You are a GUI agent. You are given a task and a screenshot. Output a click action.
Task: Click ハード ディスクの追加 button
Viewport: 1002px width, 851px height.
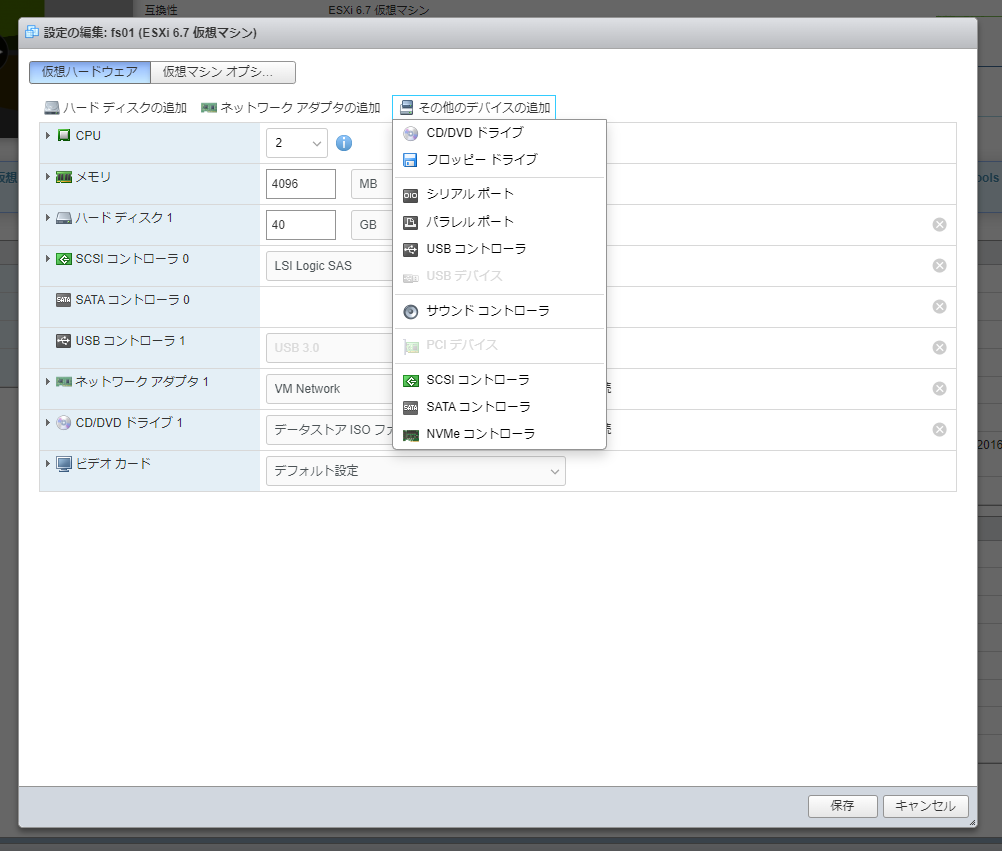click(x=116, y=107)
